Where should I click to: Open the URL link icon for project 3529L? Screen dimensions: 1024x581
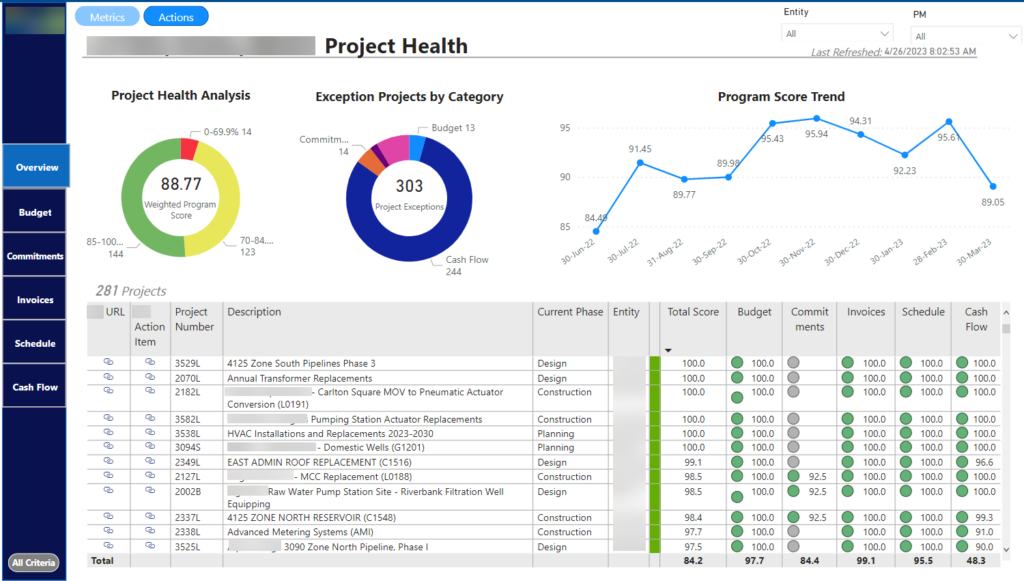tap(110, 363)
